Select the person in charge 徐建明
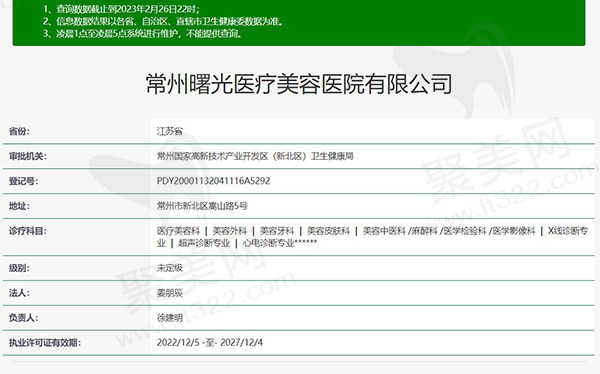 pos(170,318)
